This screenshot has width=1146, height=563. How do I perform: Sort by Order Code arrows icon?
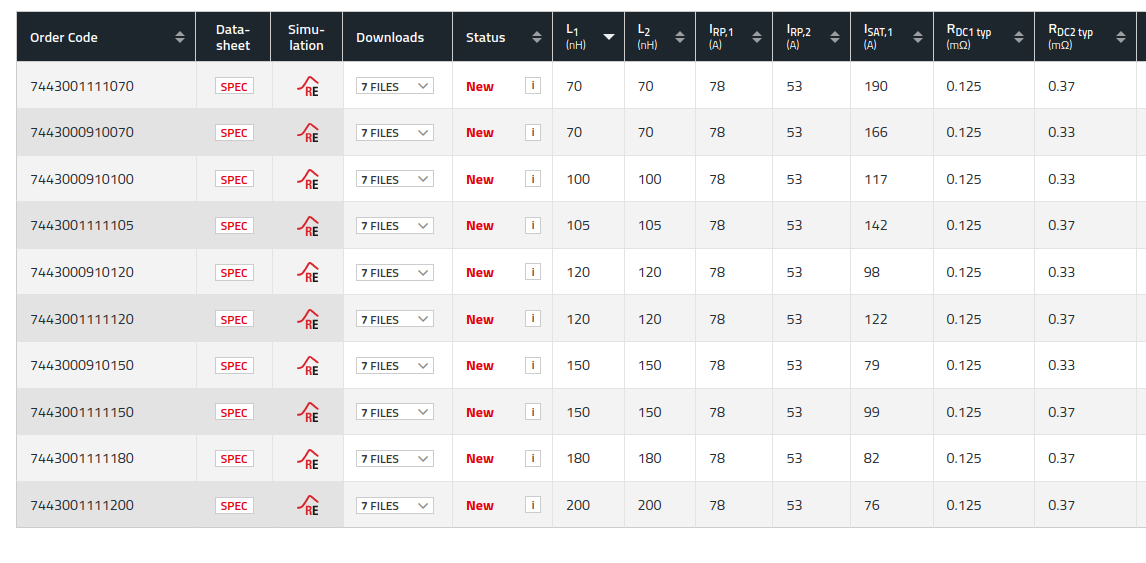click(x=180, y=37)
